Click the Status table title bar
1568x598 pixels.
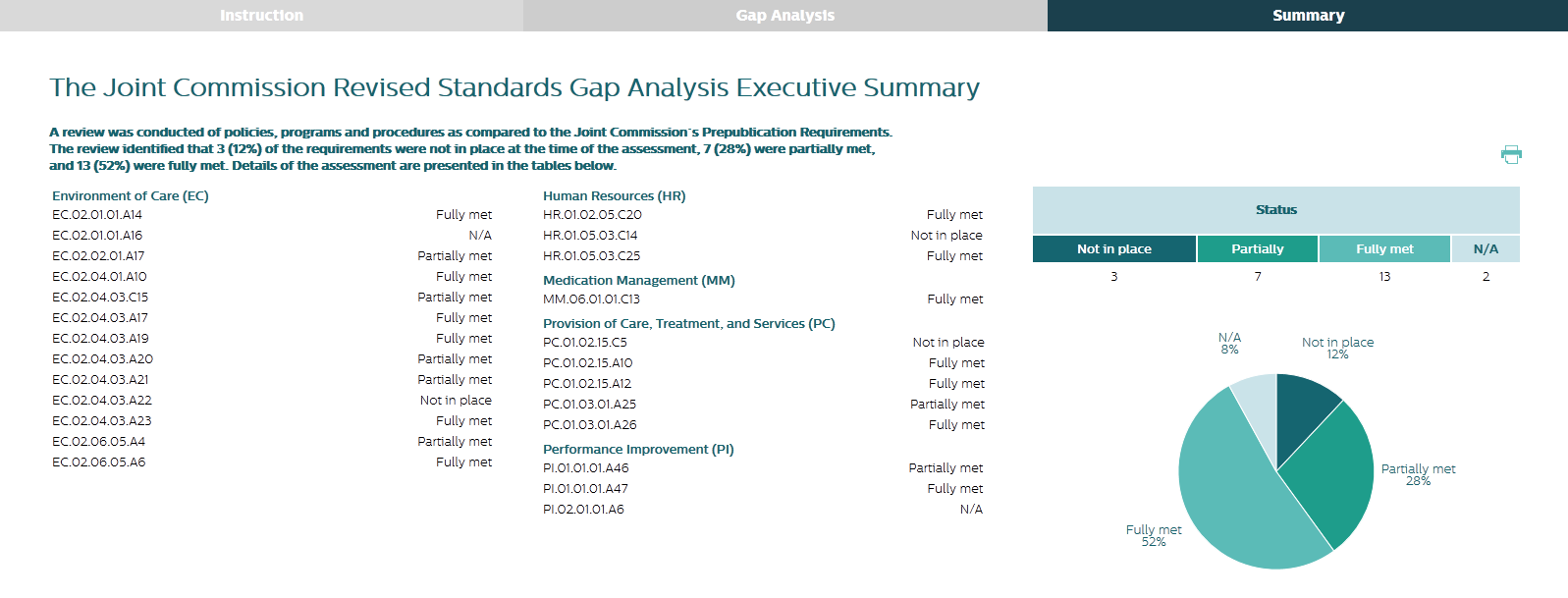pyautogui.click(x=1276, y=210)
